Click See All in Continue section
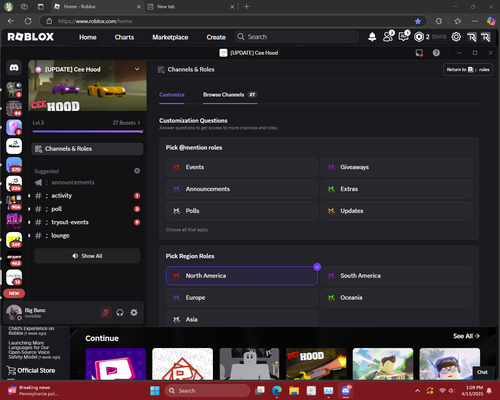The width and height of the screenshot is (500, 400). click(x=466, y=336)
